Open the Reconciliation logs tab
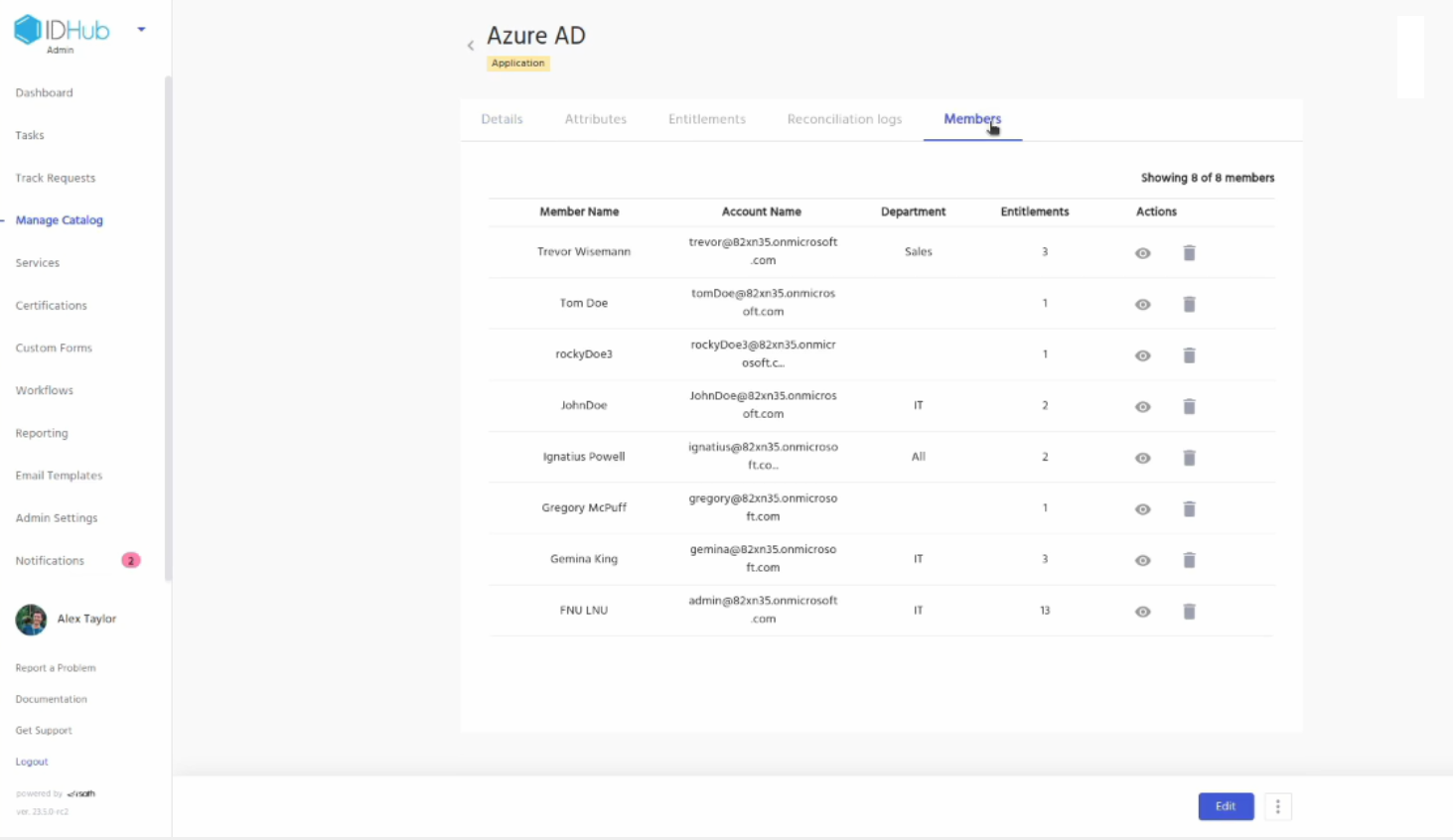The width and height of the screenshot is (1453, 840). [x=844, y=119]
